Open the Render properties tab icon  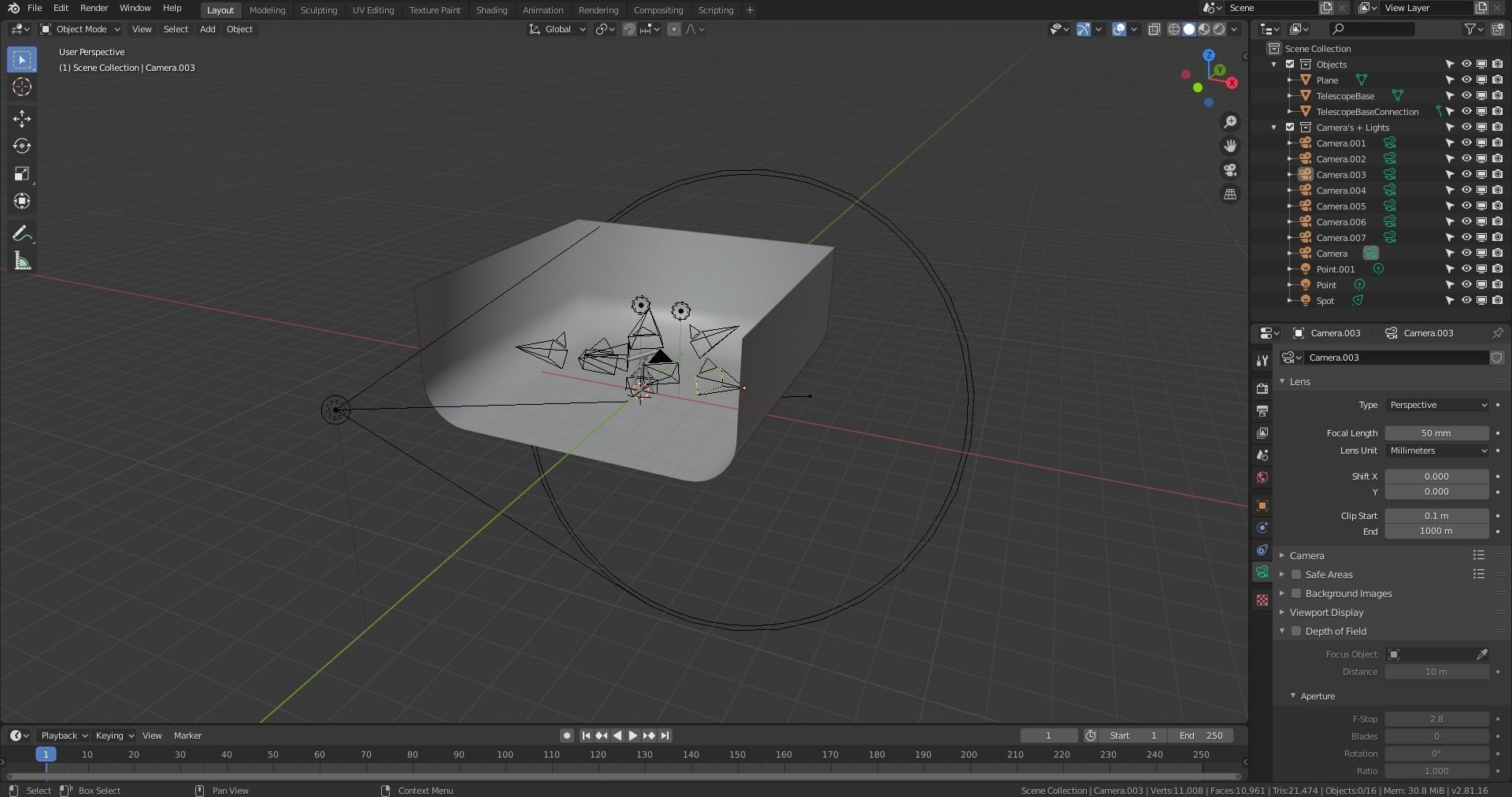coord(1262,388)
